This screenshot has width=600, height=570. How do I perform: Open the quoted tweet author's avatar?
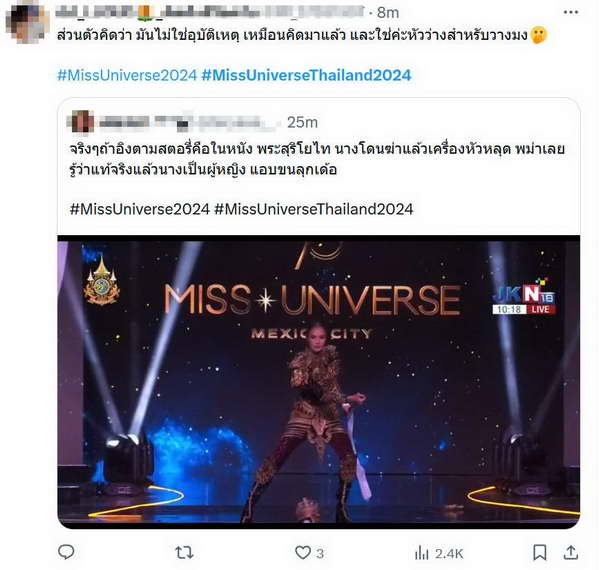click(81, 122)
